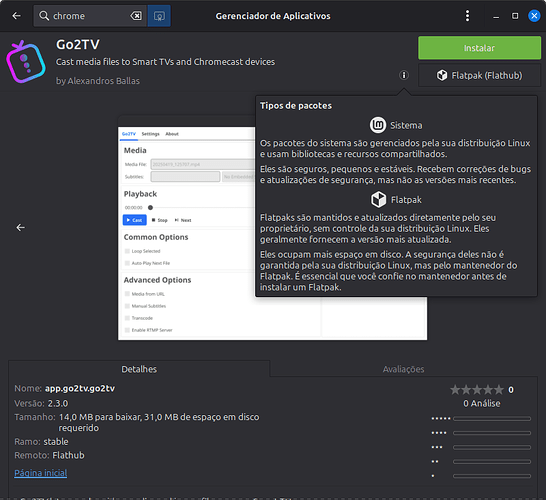Click the '0 Análise' review count
The height and width of the screenshot is (500, 546).
pyautogui.click(x=482, y=404)
